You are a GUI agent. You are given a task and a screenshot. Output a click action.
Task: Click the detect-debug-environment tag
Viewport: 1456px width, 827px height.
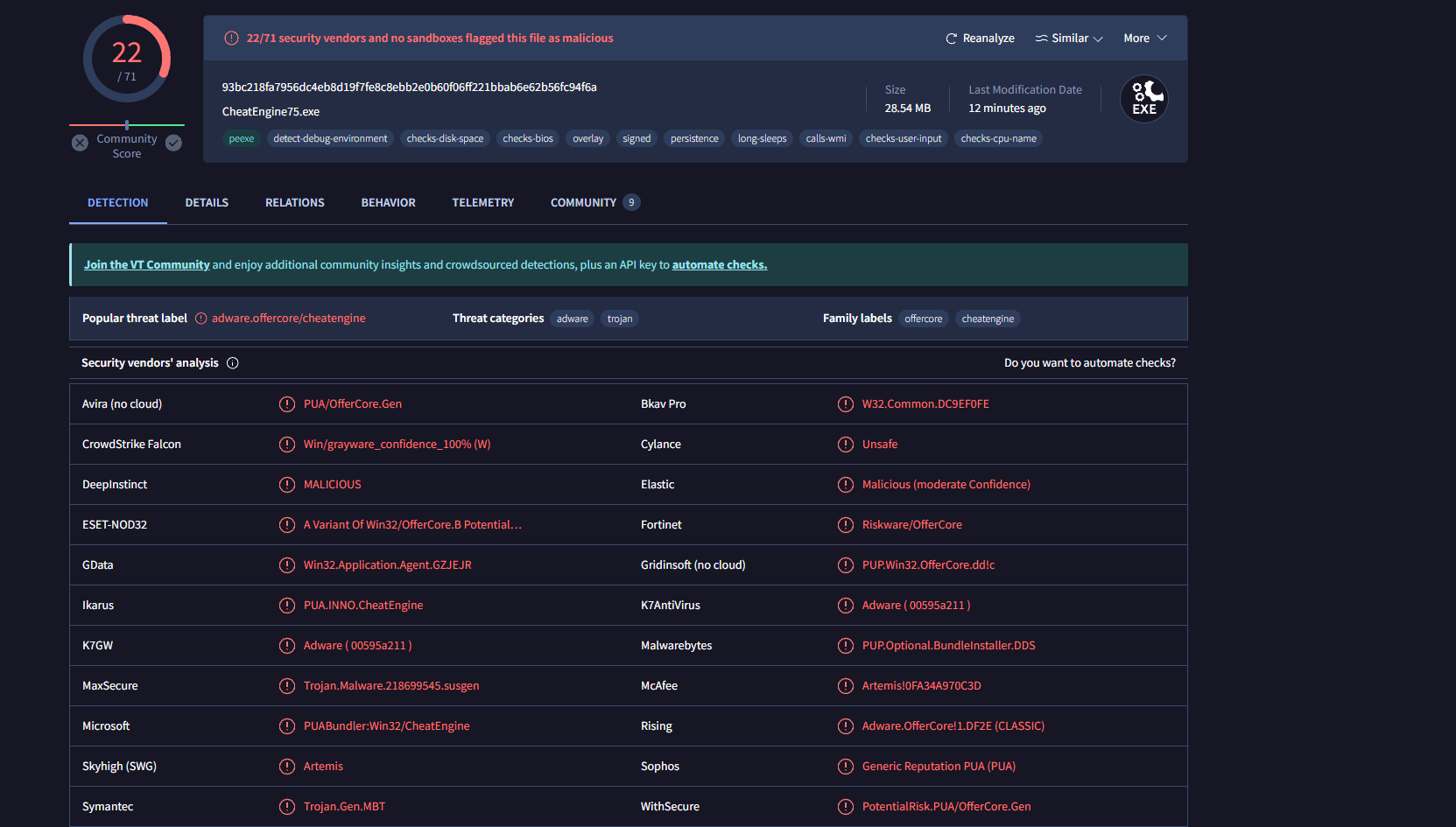330,139
